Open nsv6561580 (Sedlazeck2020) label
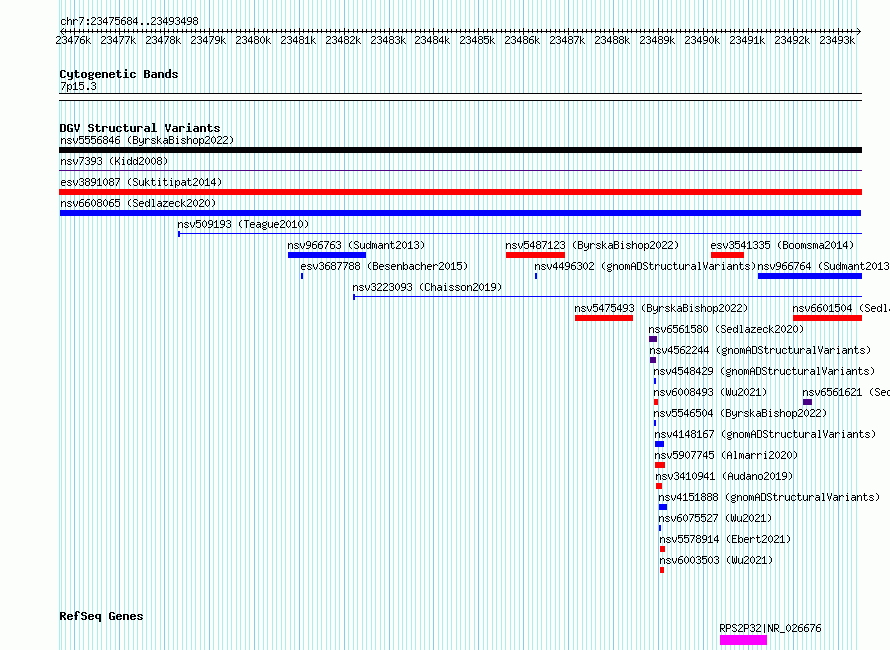 tap(726, 329)
